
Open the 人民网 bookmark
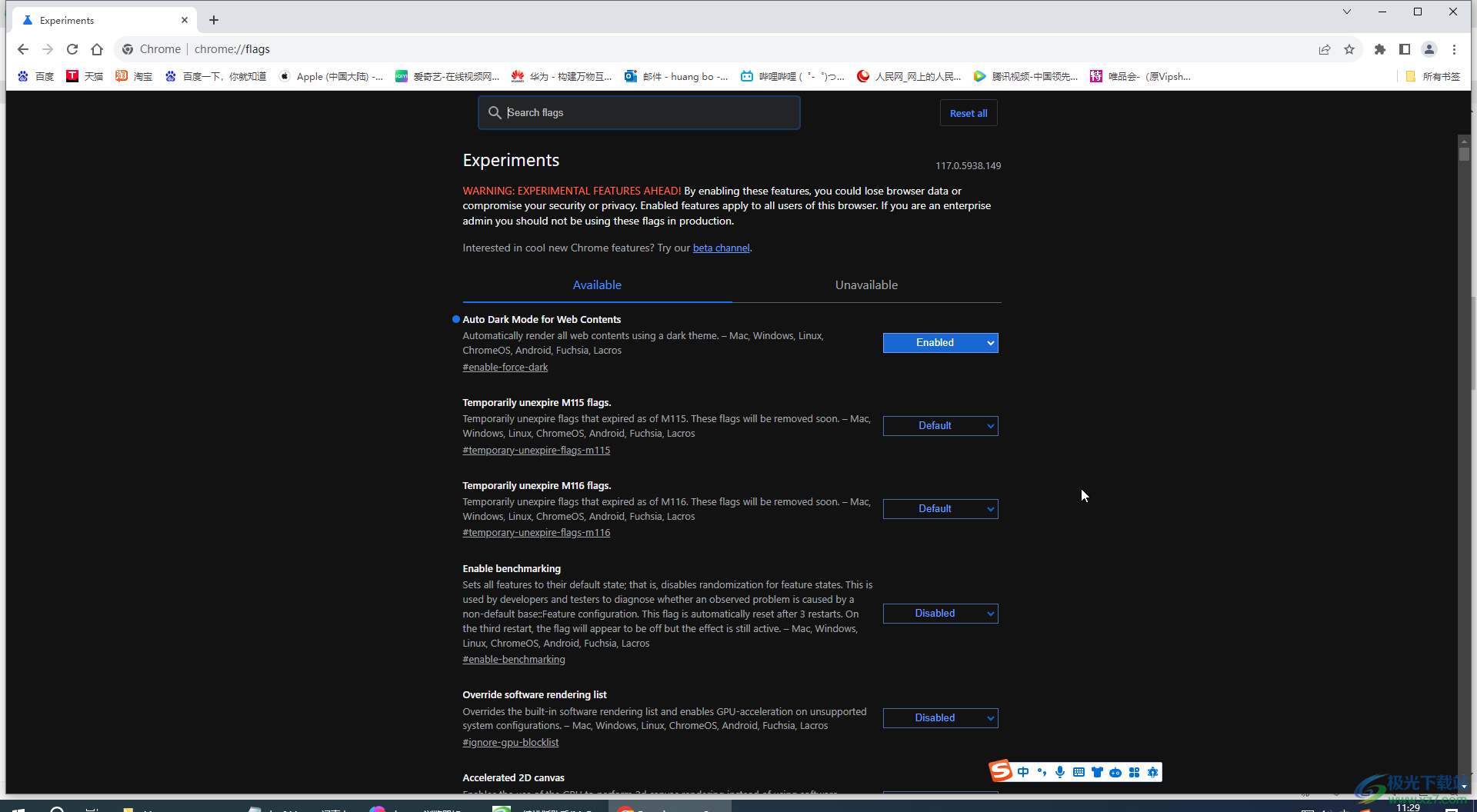tap(910, 76)
